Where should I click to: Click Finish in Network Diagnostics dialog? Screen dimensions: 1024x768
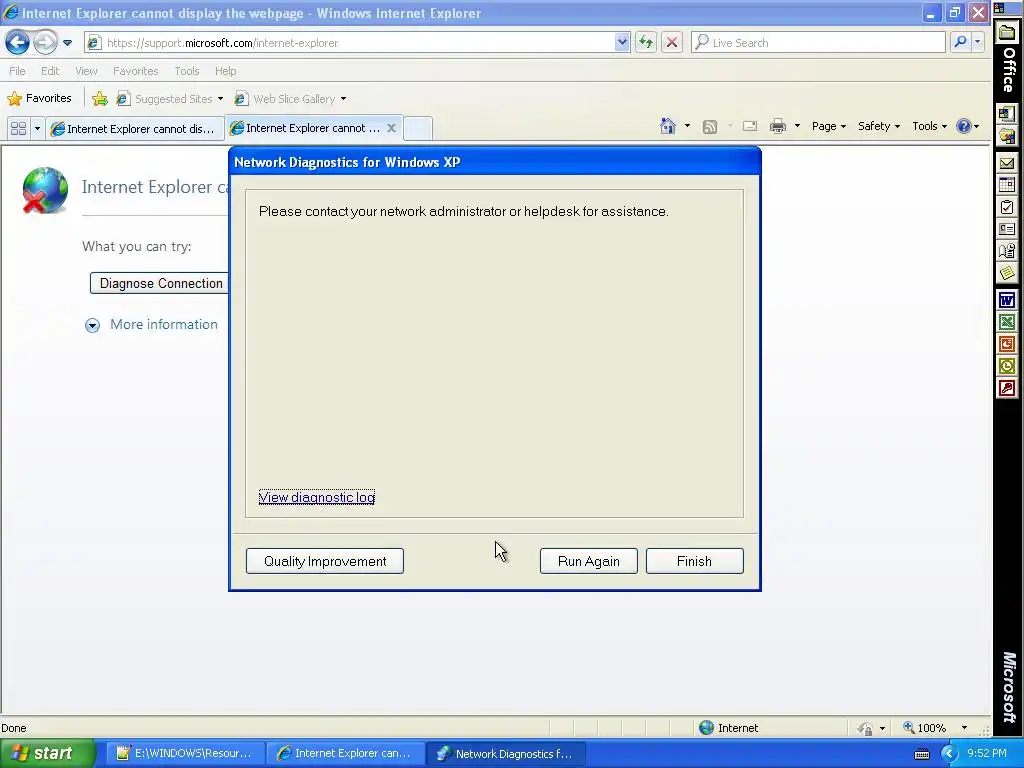click(694, 561)
